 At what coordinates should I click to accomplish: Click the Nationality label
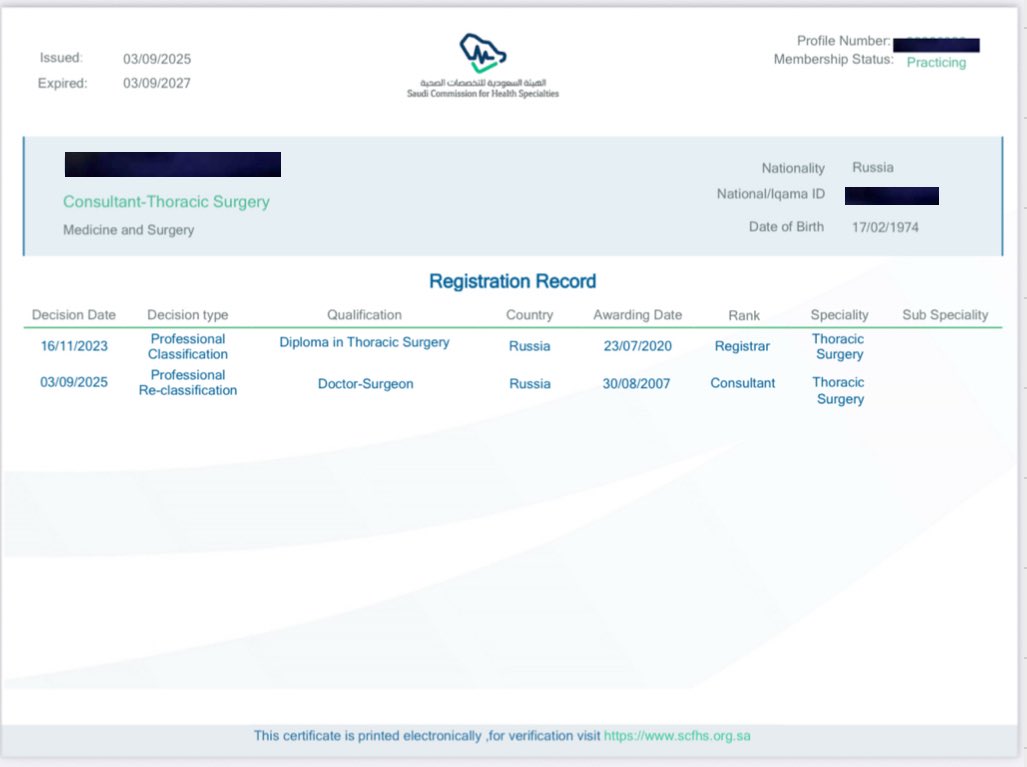793,168
